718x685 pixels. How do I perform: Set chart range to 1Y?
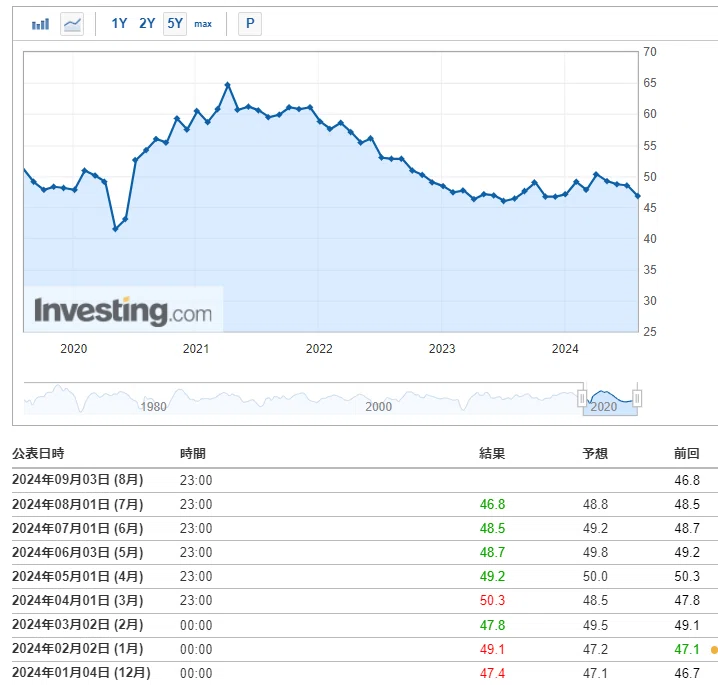click(119, 23)
